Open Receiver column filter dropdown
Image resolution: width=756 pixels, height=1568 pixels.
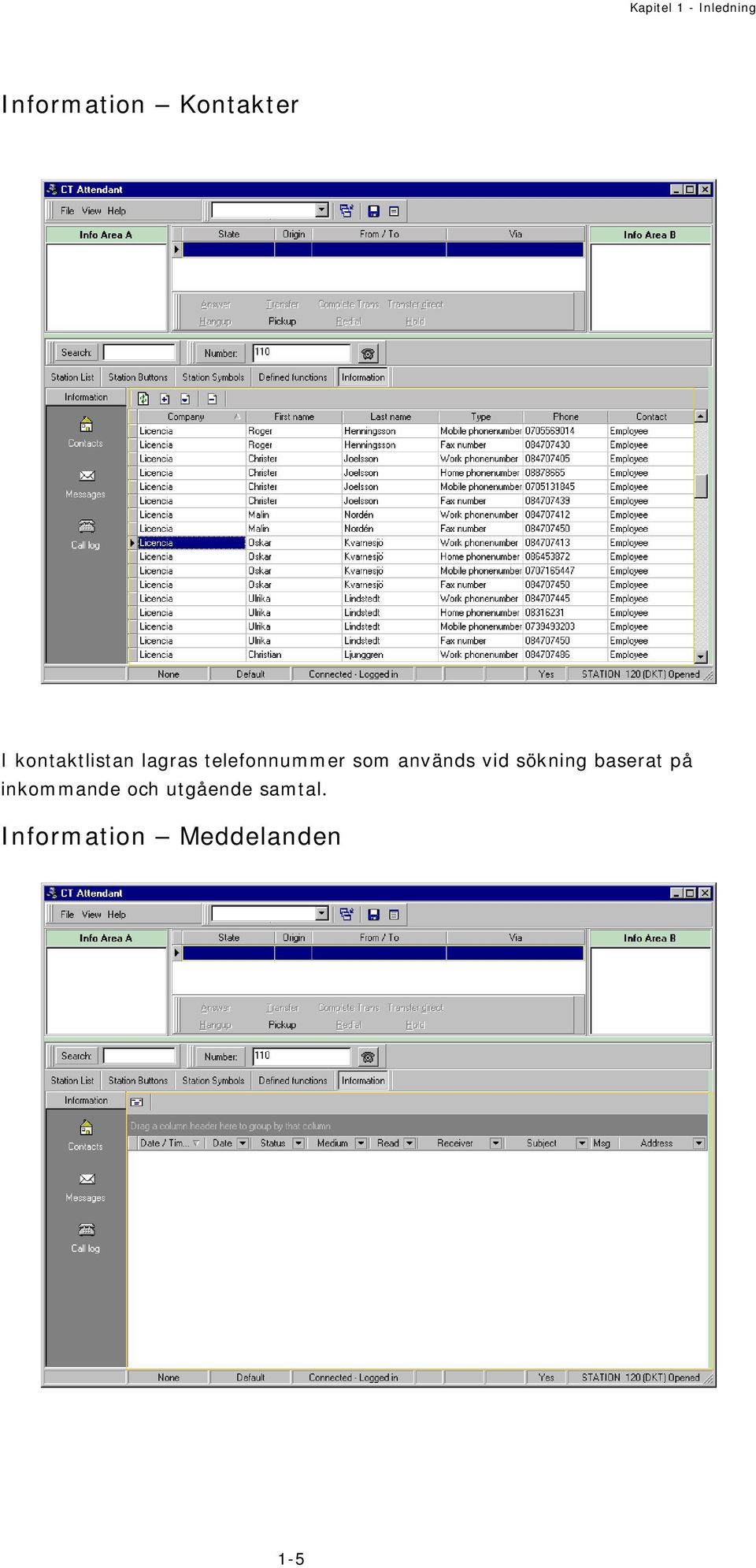[x=495, y=1143]
